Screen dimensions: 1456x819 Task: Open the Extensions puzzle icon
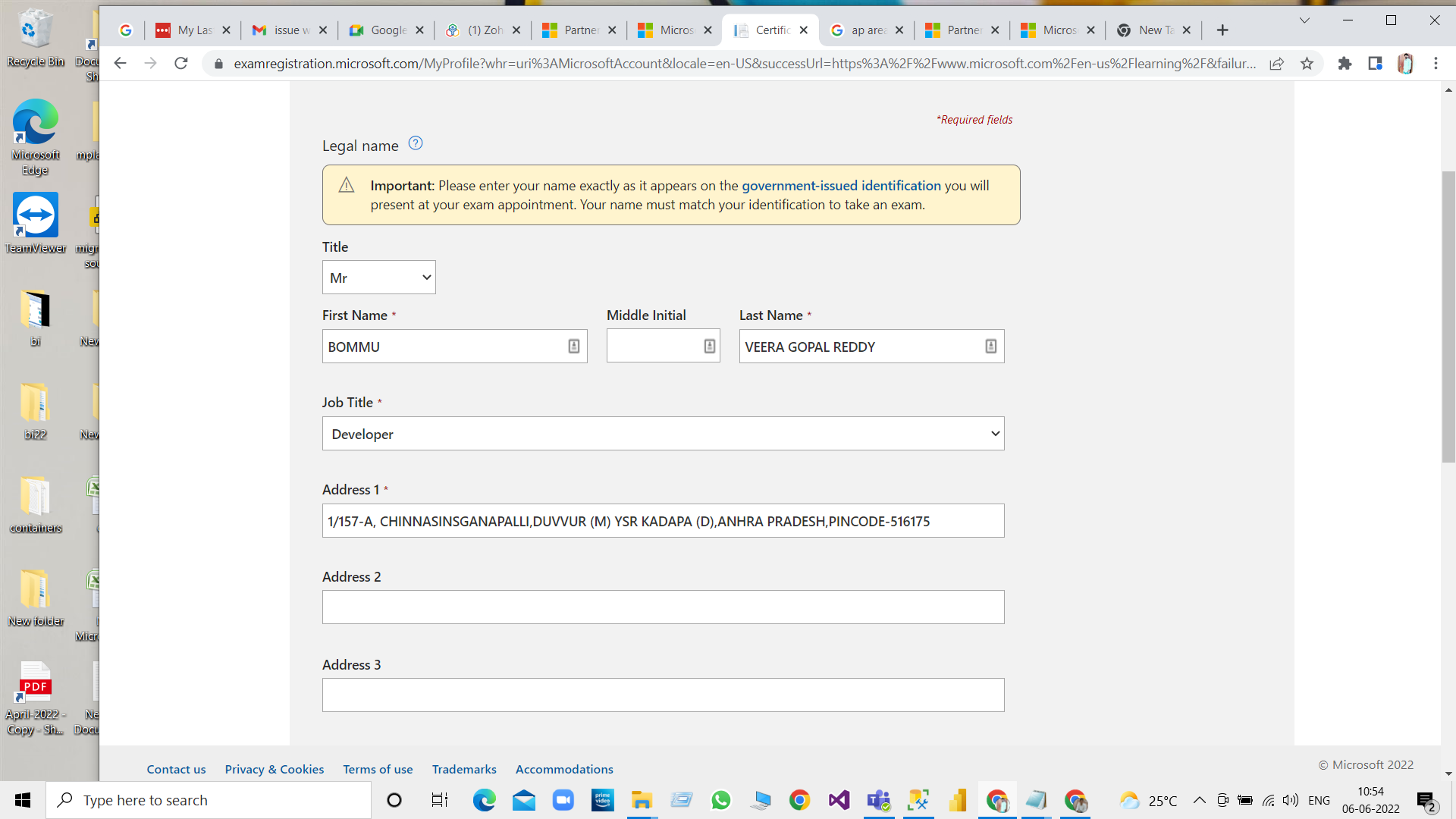click(1345, 64)
